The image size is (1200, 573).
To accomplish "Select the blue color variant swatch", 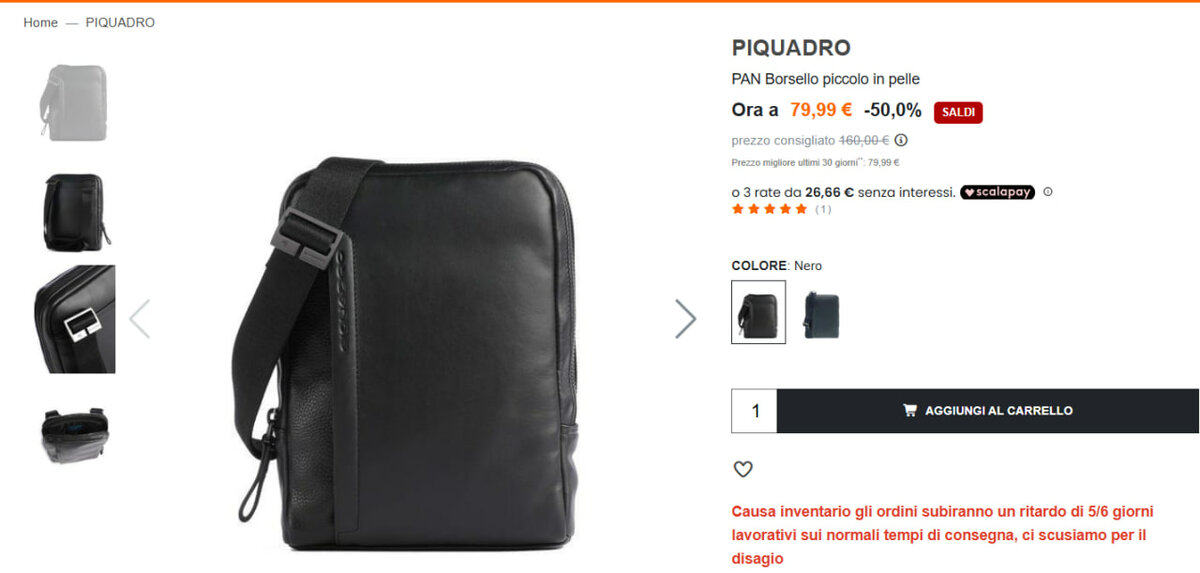I will [821, 314].
